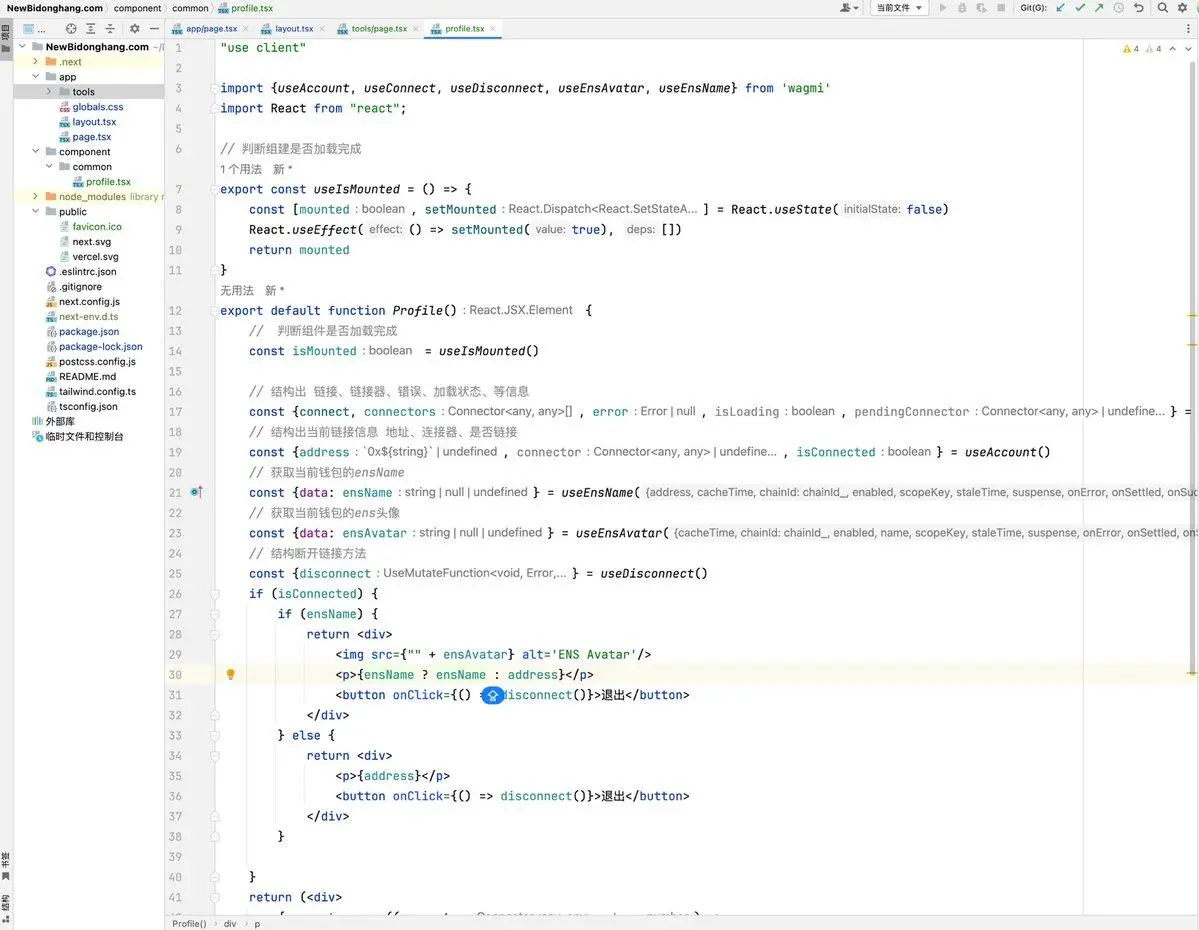
Task: Close the layout.tsx tab
Action: tap(322, 28)
